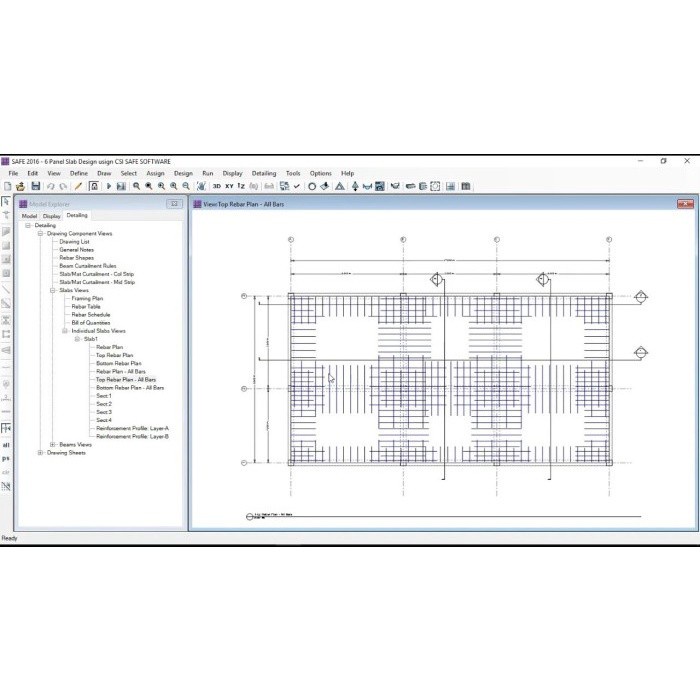The width and height of the screenshot is (700, 700).
Task: Switch to the Display tab in Model Explorer
Action: coord(51,216)
